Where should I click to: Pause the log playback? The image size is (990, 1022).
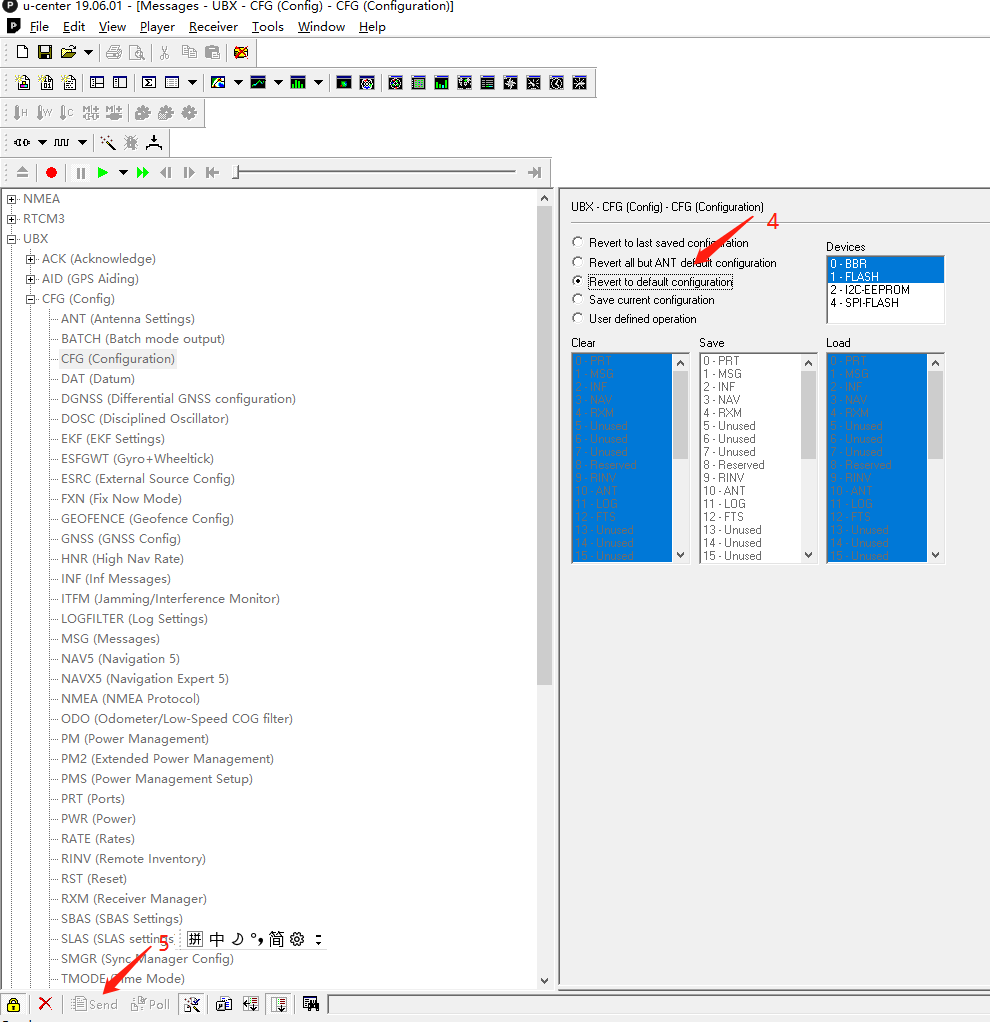(x=81, y=173)
